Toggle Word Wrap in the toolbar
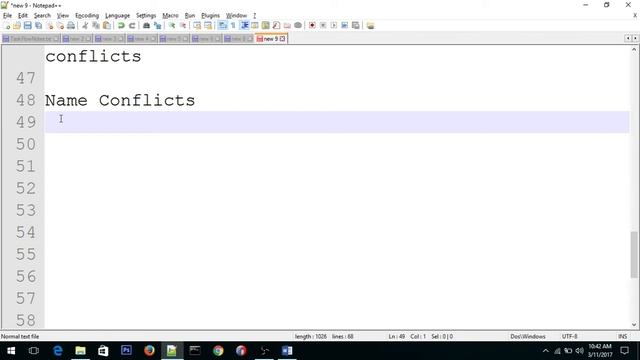 [x=222, y=26]
